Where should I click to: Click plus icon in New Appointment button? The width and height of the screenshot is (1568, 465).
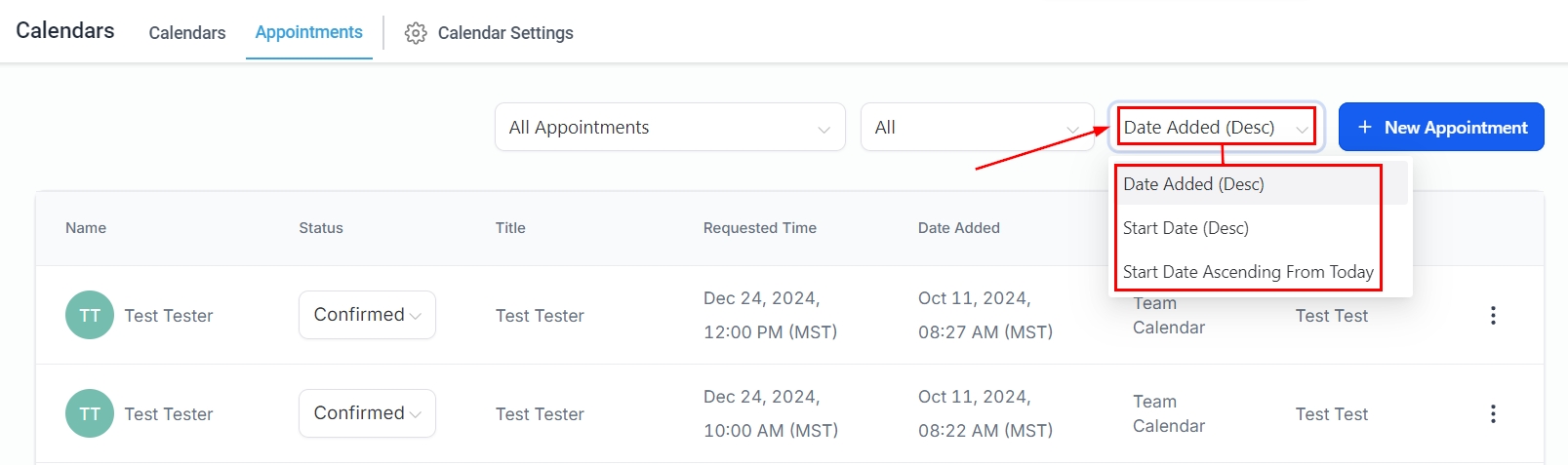coord(1365,127)
